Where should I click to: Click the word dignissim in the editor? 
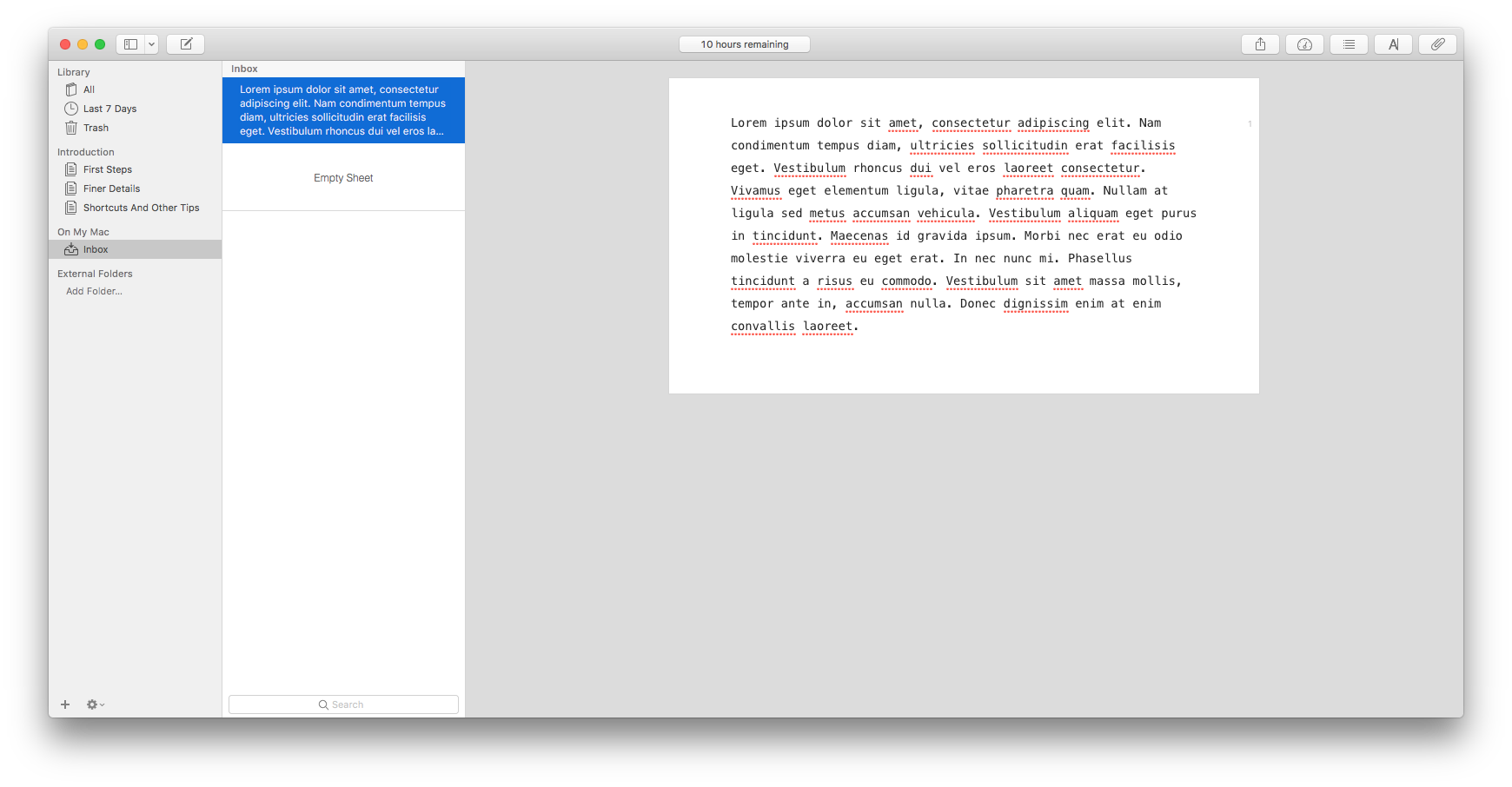click(x=1035, y=304)
